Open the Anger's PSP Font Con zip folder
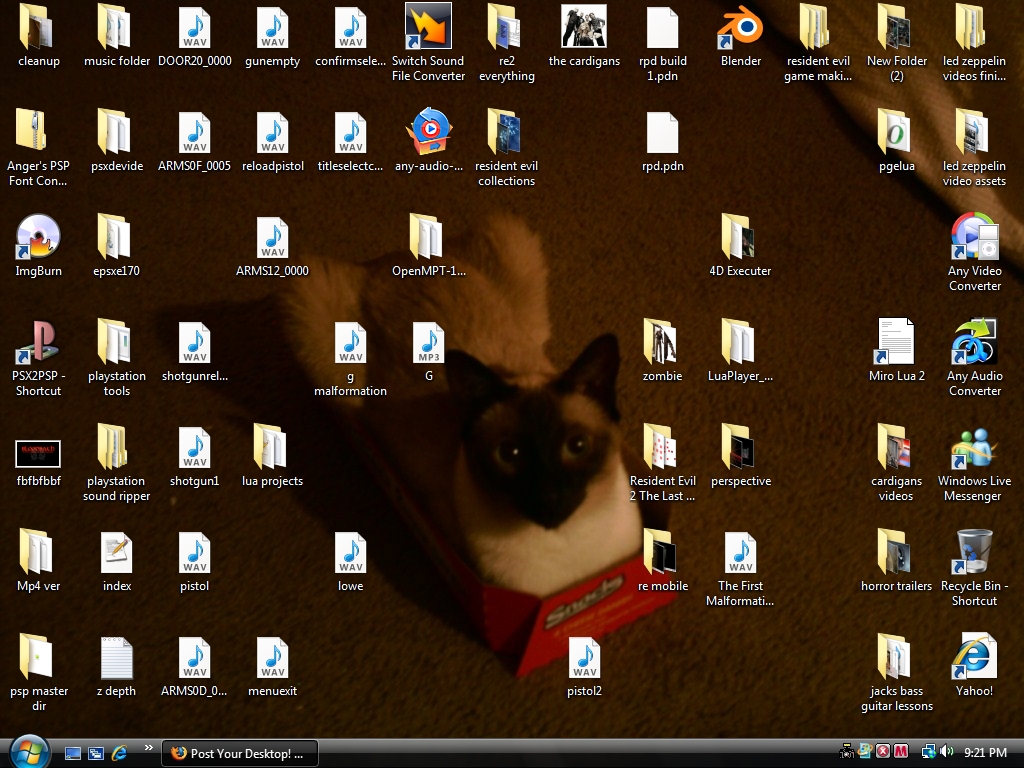The width and height of the screenshot is (1024, 768). click(38, 133)
